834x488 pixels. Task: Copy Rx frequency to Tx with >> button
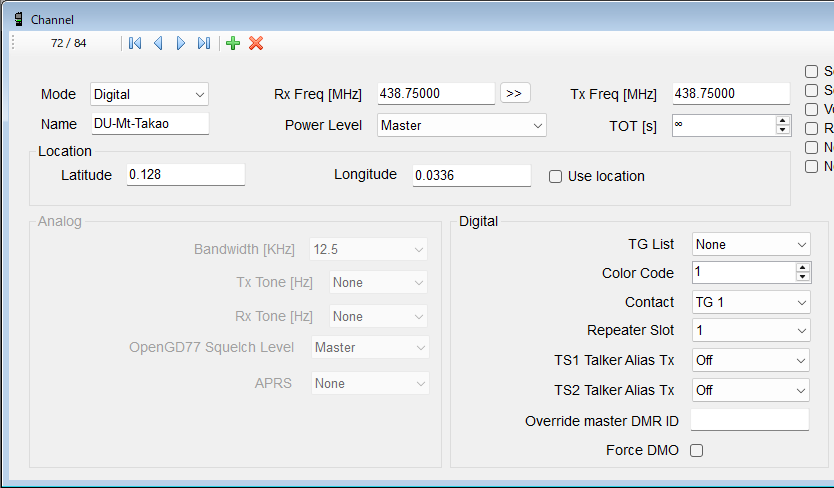[x=514, y=93]
